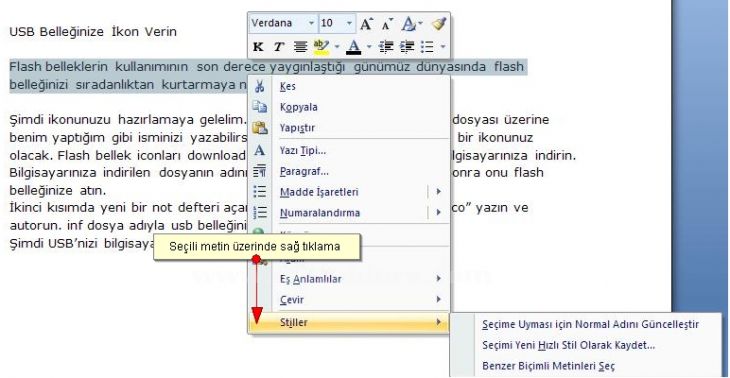The height and width of the screenshot is (378, 730).
Task: Open the Çevir submenu
Action: (349, 300)
